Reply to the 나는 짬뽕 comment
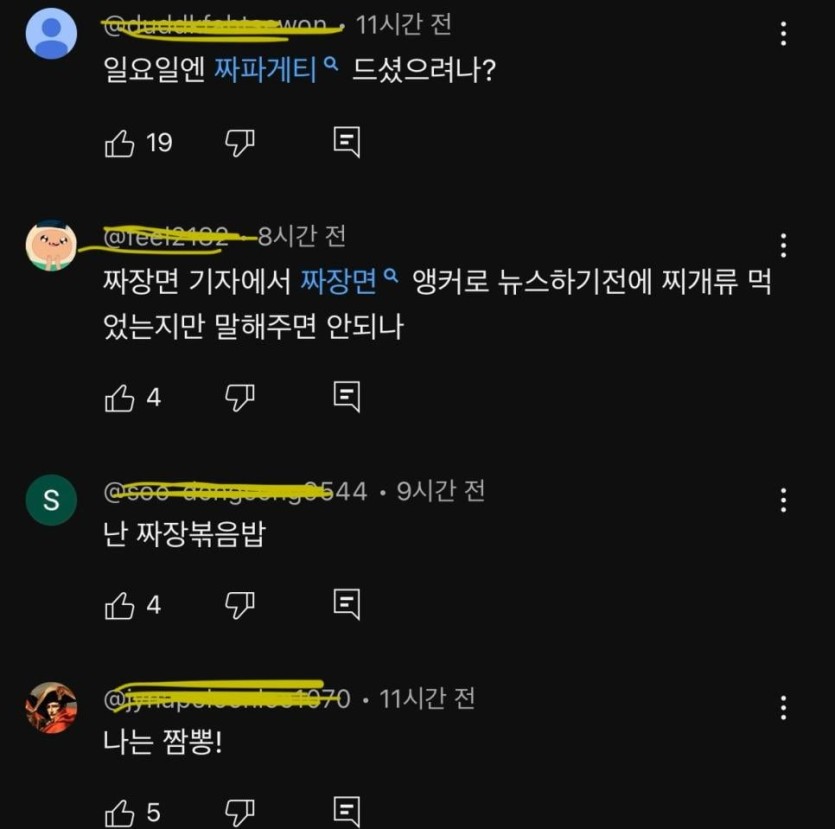Viewport: 835px width, 829px height. pyautogui.click(x=346, y=811)
